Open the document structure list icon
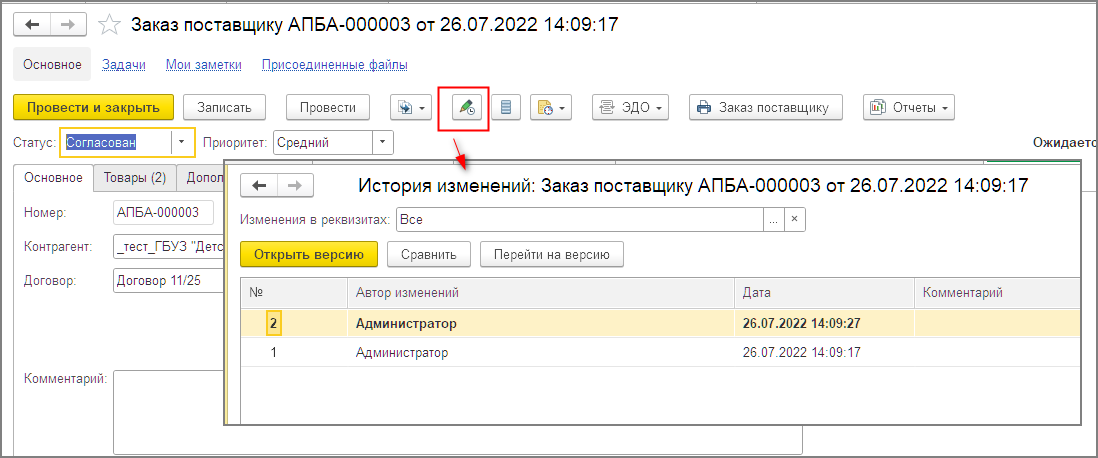 click(x=506, y=108)
